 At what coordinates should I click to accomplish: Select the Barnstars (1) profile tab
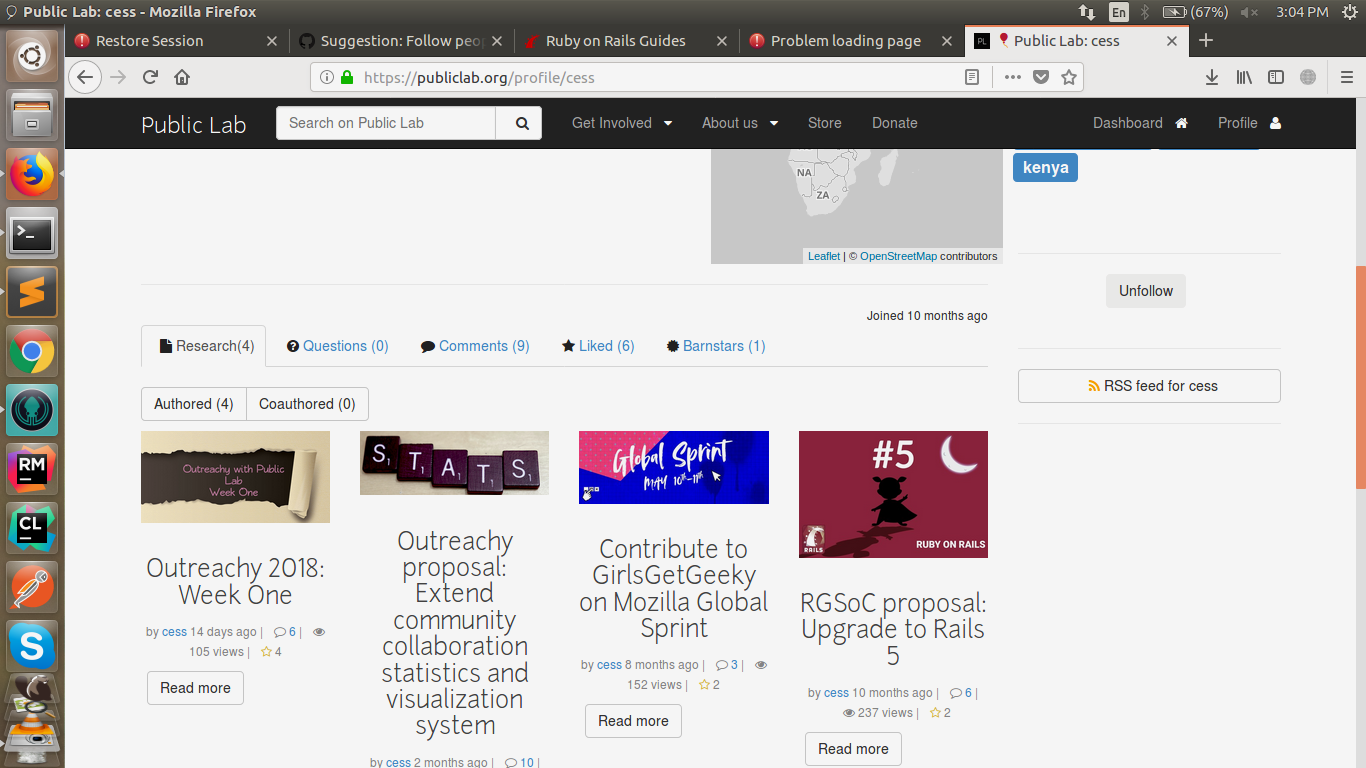(716, 346)
